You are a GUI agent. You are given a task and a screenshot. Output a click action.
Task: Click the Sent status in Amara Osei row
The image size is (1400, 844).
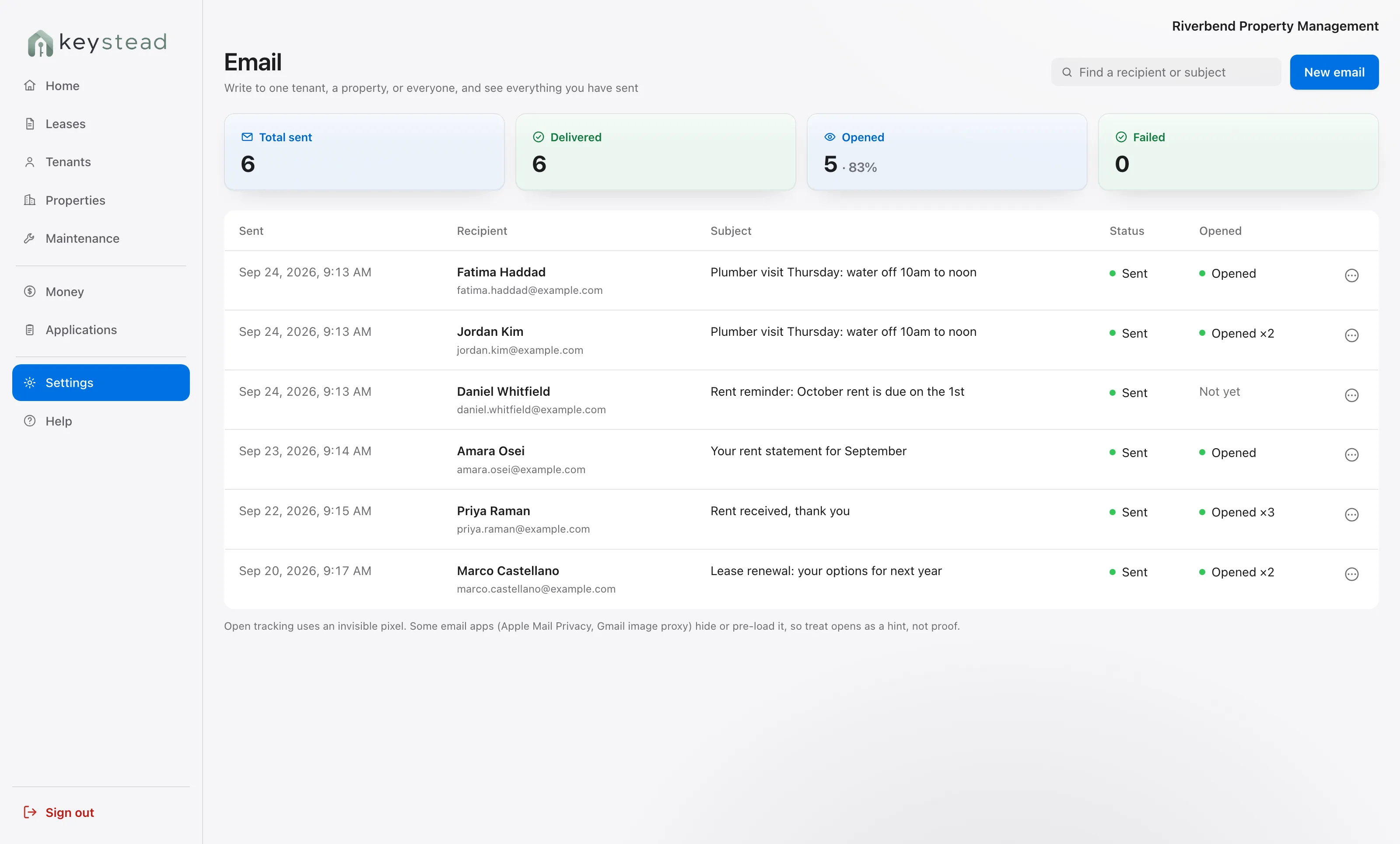(x=1128, y=453)
